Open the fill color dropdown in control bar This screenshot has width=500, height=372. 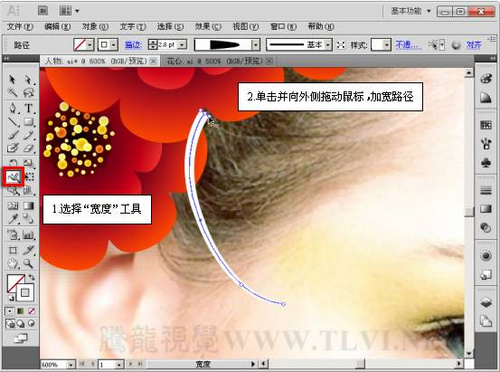(x=90, y=45)
